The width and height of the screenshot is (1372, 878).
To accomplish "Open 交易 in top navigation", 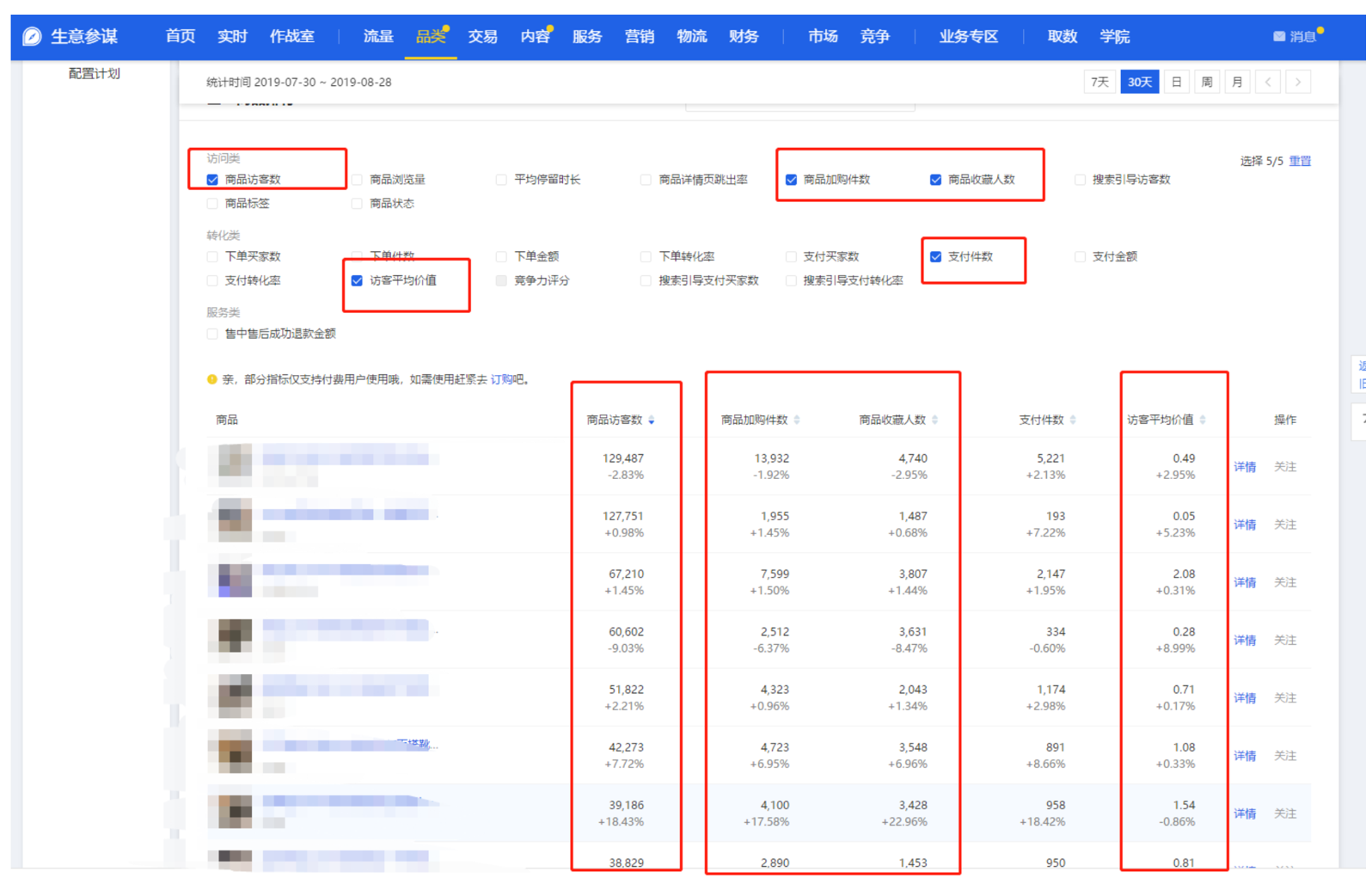I will click(483, 36).
